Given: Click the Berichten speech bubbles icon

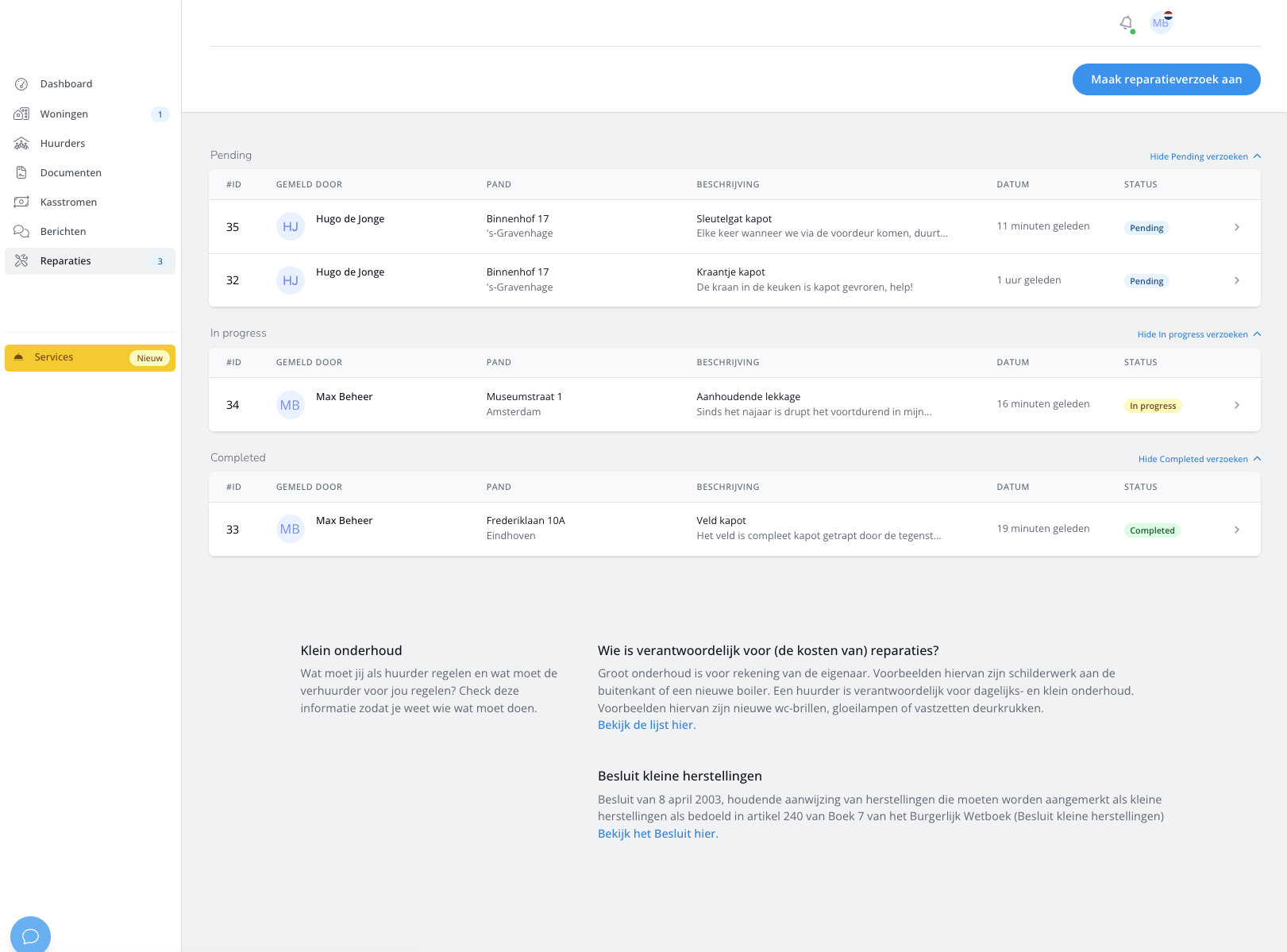Looking at the screenshot, I should coord(21,232).
